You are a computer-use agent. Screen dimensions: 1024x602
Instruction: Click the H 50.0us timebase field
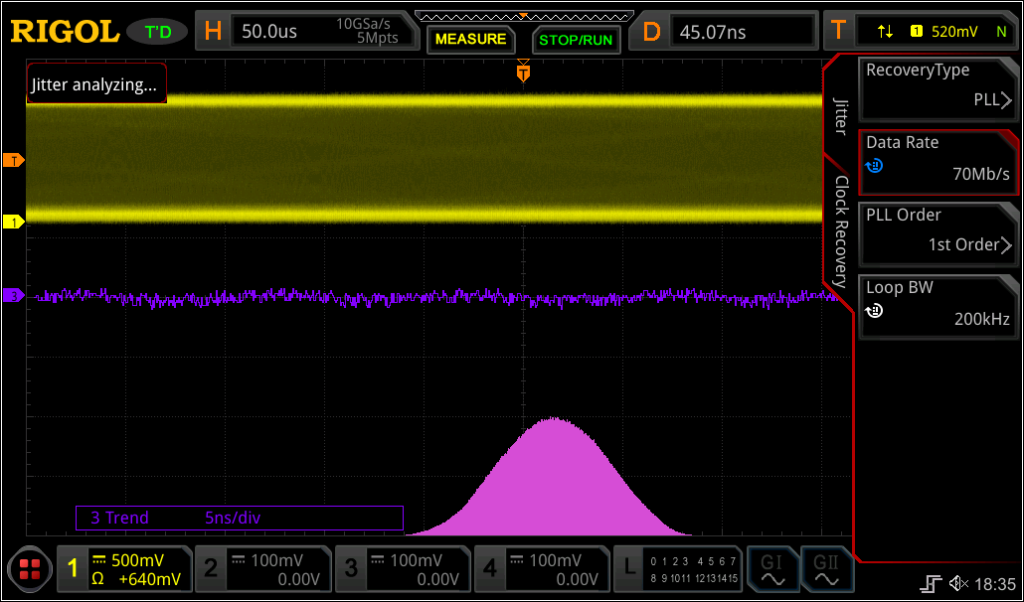(300, 30)
